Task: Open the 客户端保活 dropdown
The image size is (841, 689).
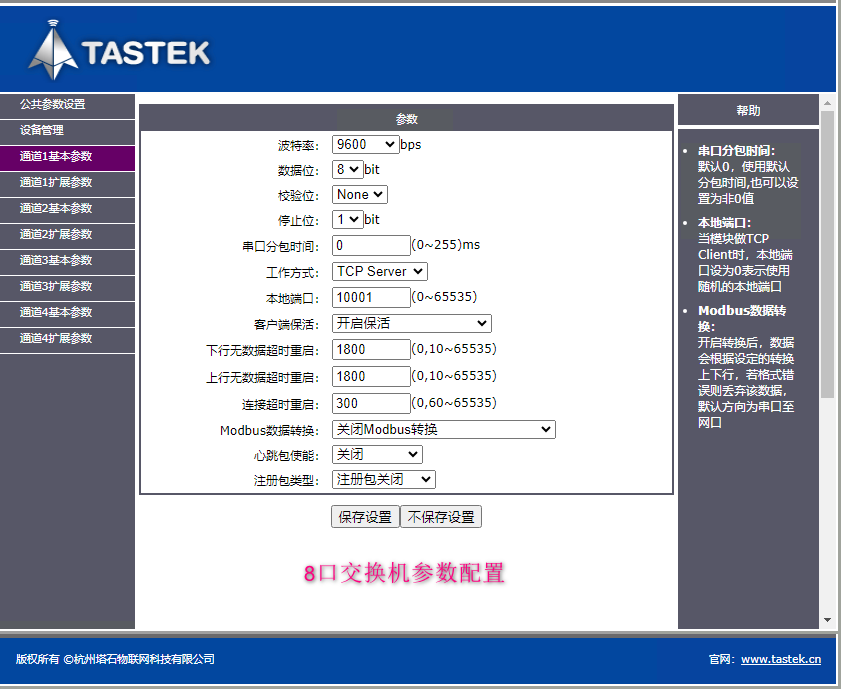Action: pos(411,323)
